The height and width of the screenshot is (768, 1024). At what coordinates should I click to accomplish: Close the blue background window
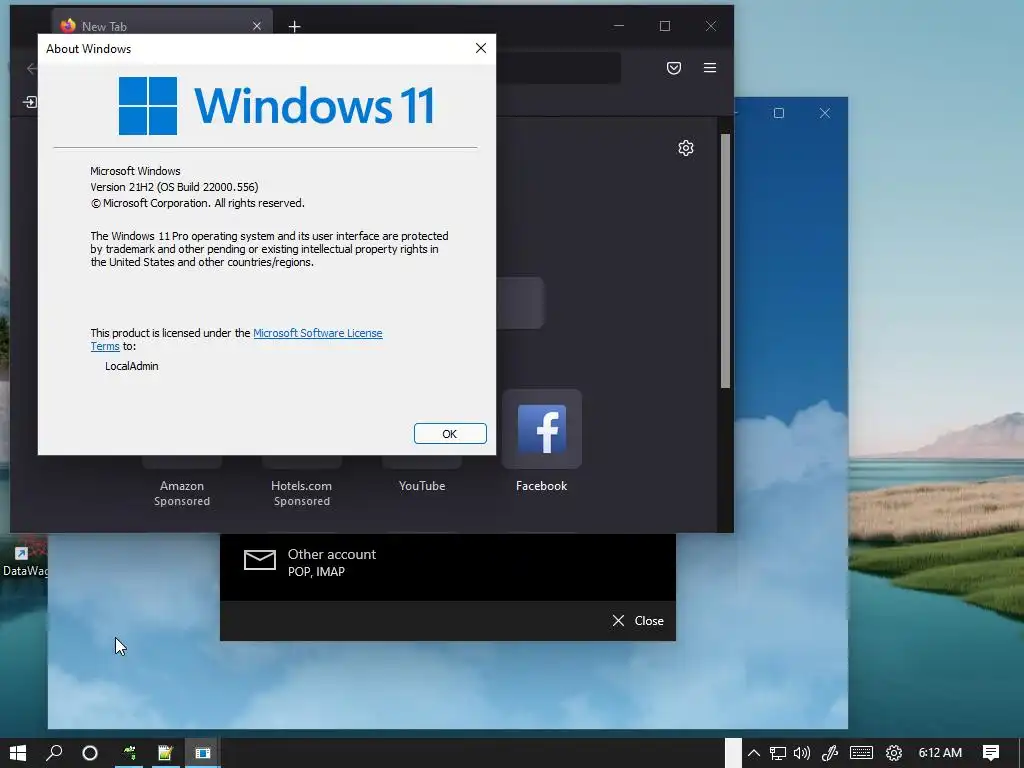pos(825,113)
